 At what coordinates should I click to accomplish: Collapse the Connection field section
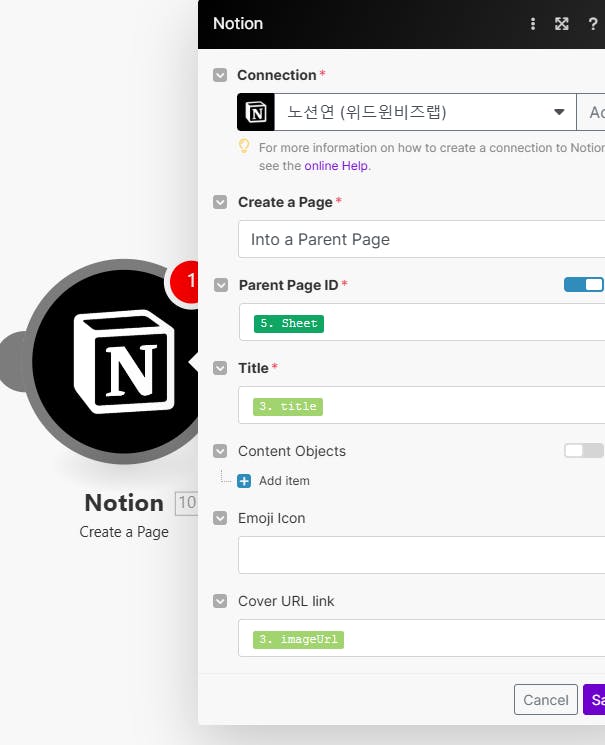tap(220, 75)
